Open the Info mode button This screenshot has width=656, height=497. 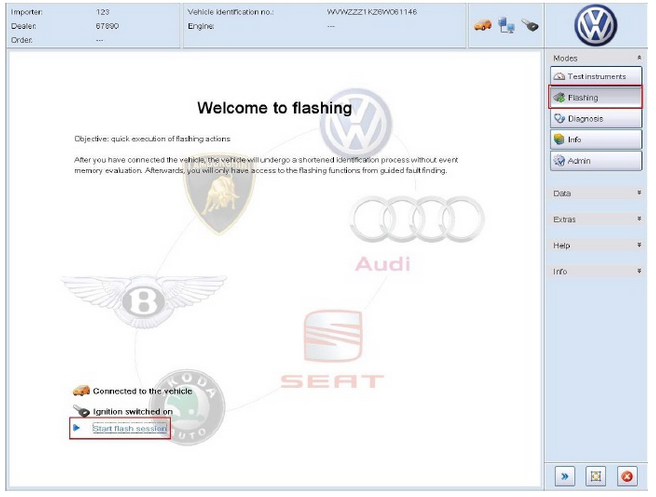point(596,139)
